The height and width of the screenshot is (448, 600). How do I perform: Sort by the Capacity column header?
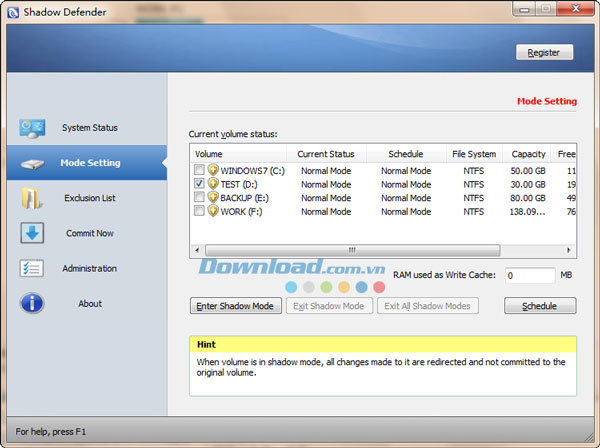coord(528,154)
